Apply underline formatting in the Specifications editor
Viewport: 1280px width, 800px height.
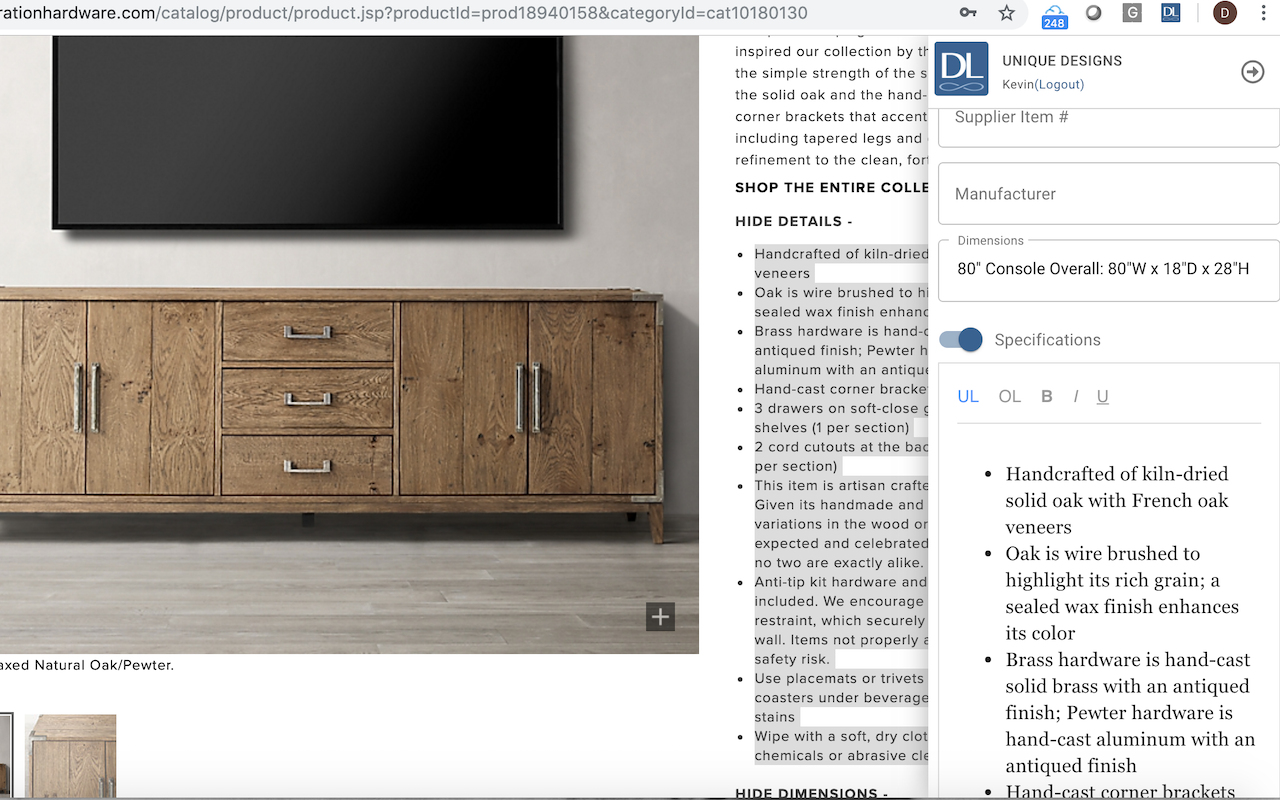pyautogui.click(x=1102, y=396)
